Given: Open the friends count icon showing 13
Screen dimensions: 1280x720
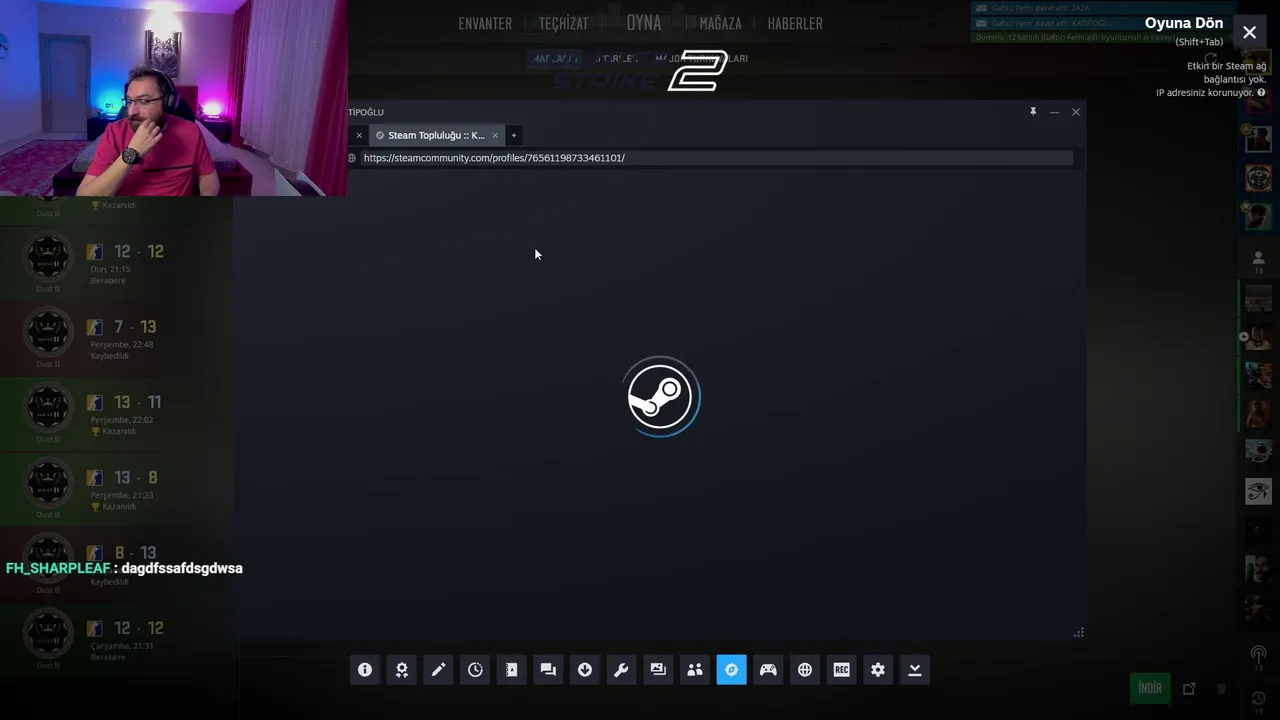Looking at the screenshot, I should (1258, 262).
